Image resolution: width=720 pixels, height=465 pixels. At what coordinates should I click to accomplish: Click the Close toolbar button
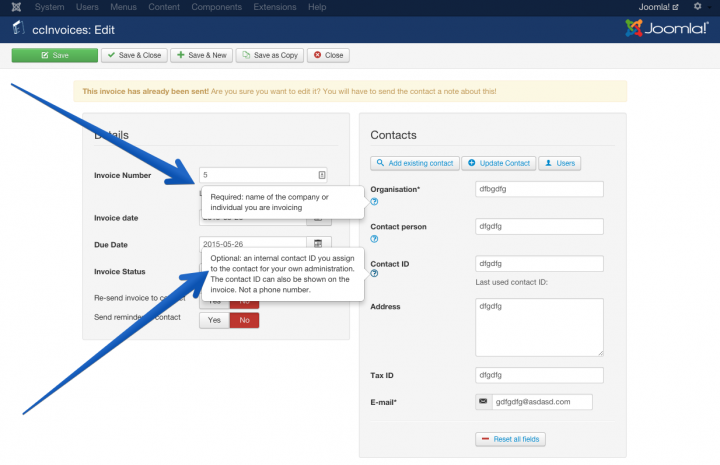pos(328,55)
